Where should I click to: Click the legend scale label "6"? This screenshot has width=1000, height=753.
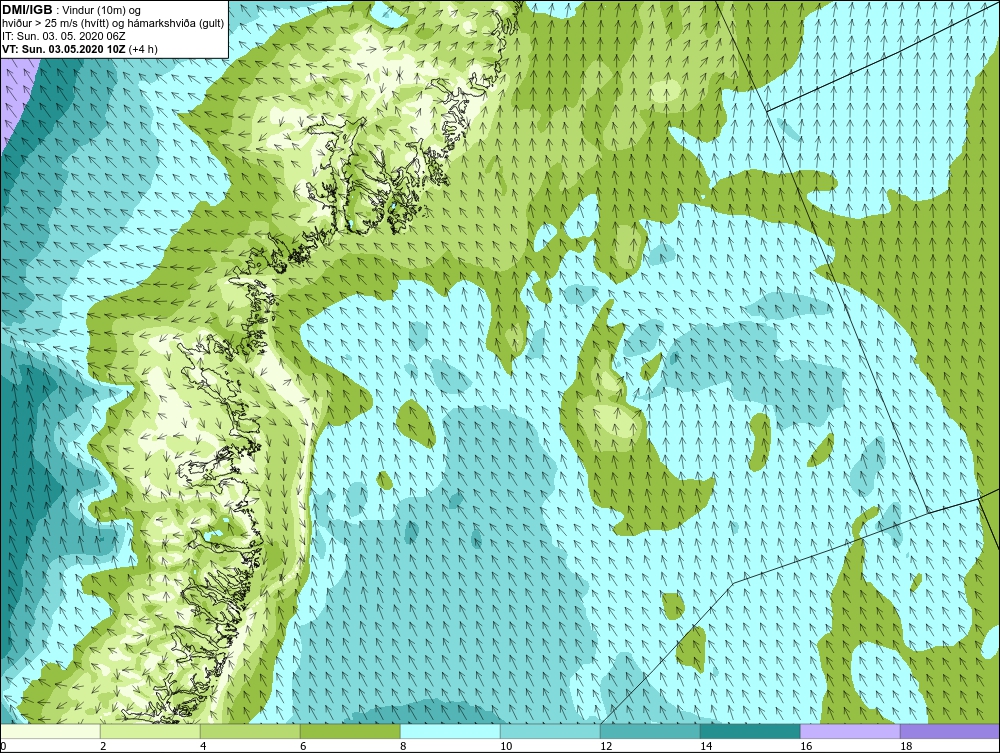coord(303,746)
